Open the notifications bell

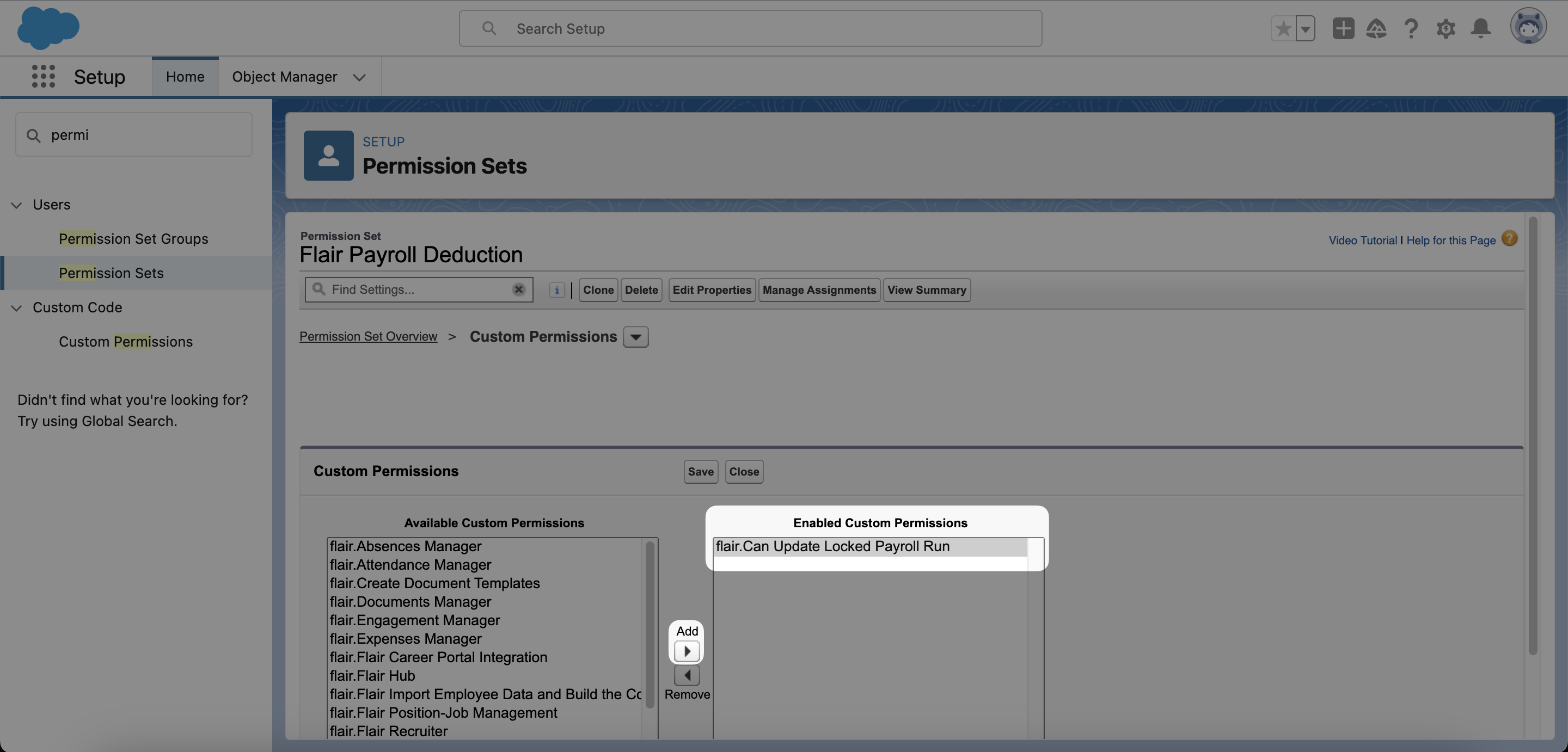pyautogui.click(x=1480, y=29)
